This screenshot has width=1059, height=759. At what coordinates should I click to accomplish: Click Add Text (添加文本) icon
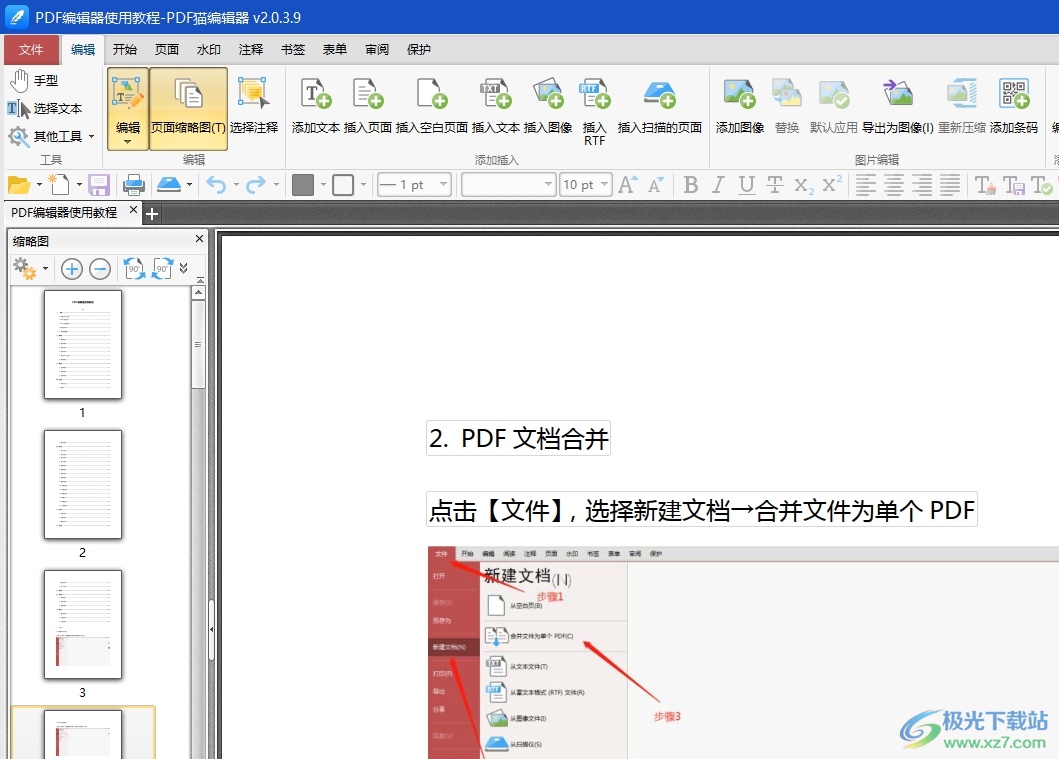pyautogui.click(x=315, y=105)
